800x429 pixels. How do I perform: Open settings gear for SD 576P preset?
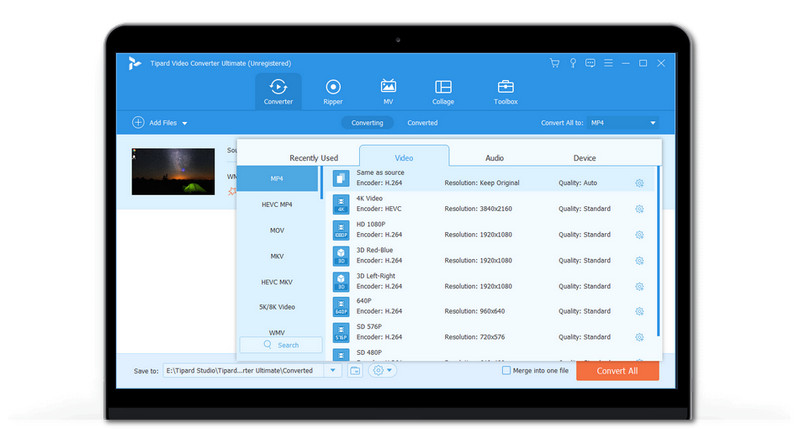coord(639,337)
